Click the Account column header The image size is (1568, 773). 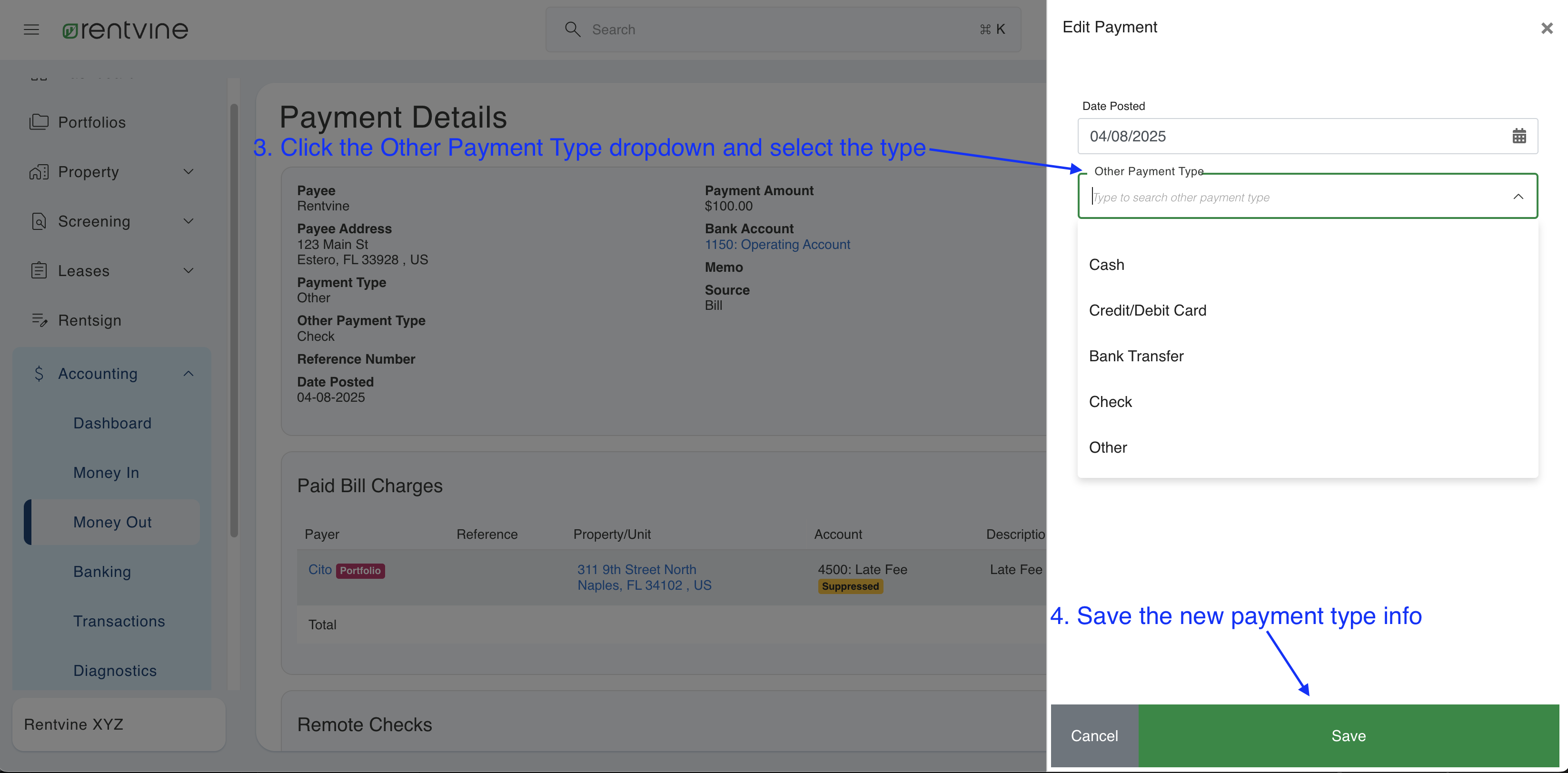(838, 535)
